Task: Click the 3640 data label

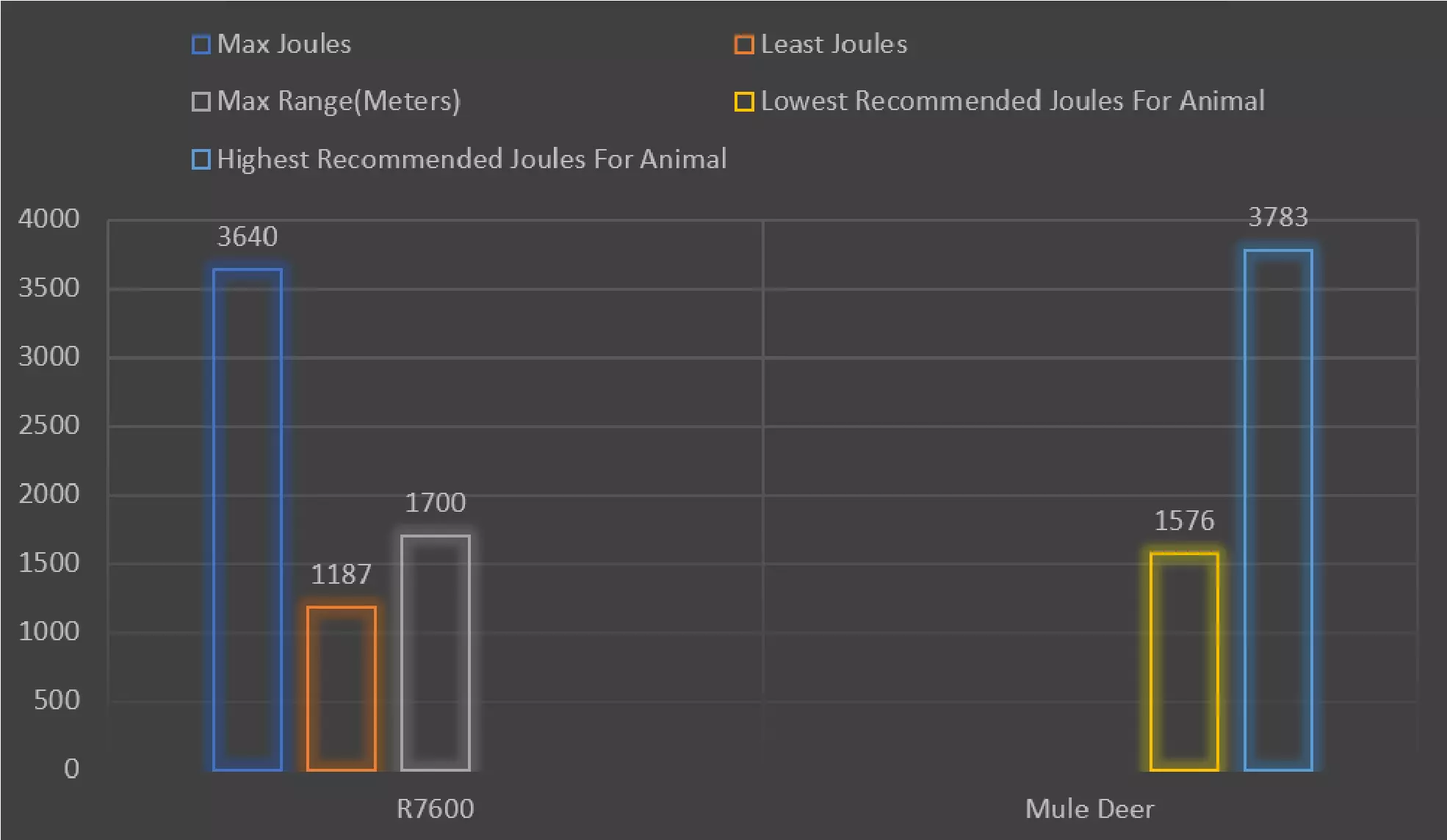Action: (x=248, y=237)
